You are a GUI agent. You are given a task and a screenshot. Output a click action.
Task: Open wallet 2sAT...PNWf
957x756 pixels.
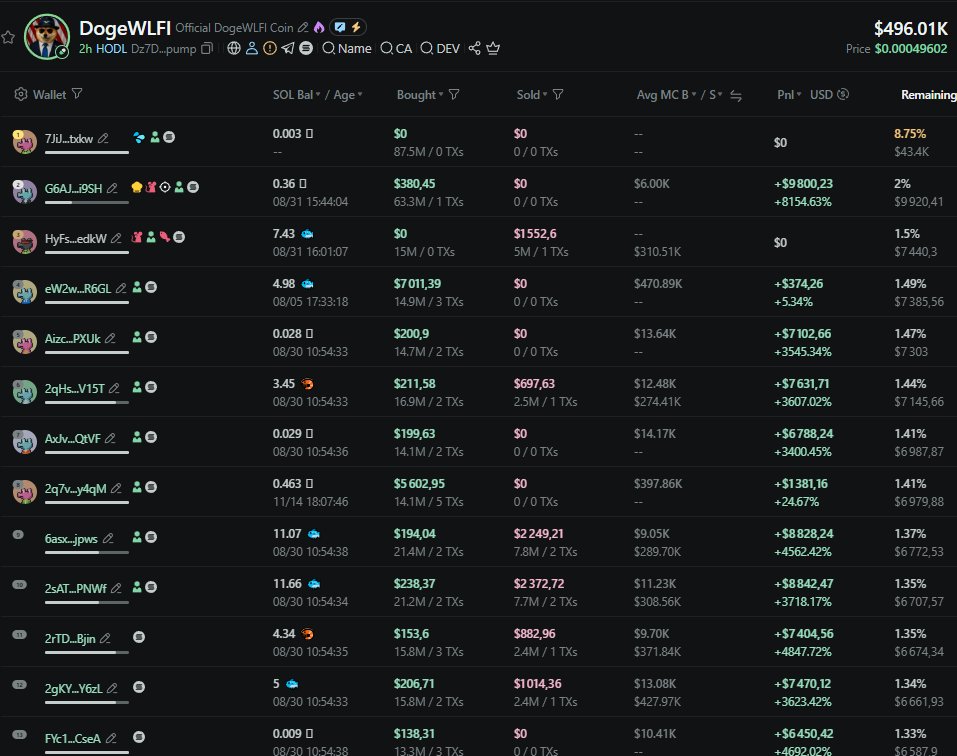coord(76,589)
